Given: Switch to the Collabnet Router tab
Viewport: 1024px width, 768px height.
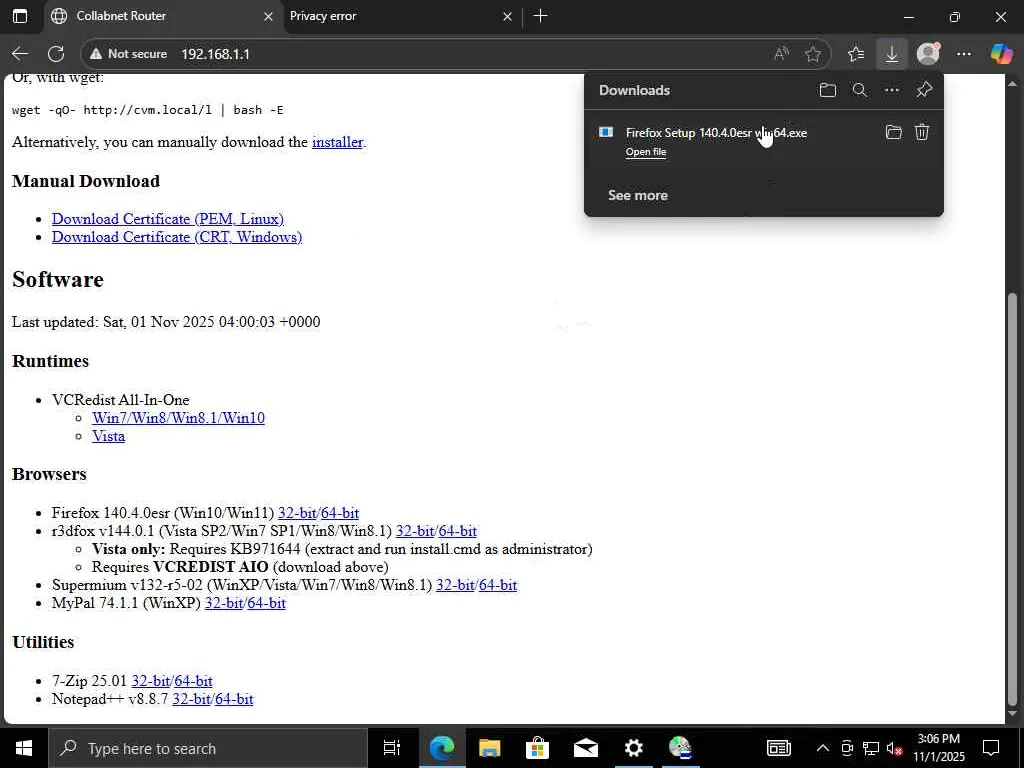Looking at the screenshot, I should point(163,16).
